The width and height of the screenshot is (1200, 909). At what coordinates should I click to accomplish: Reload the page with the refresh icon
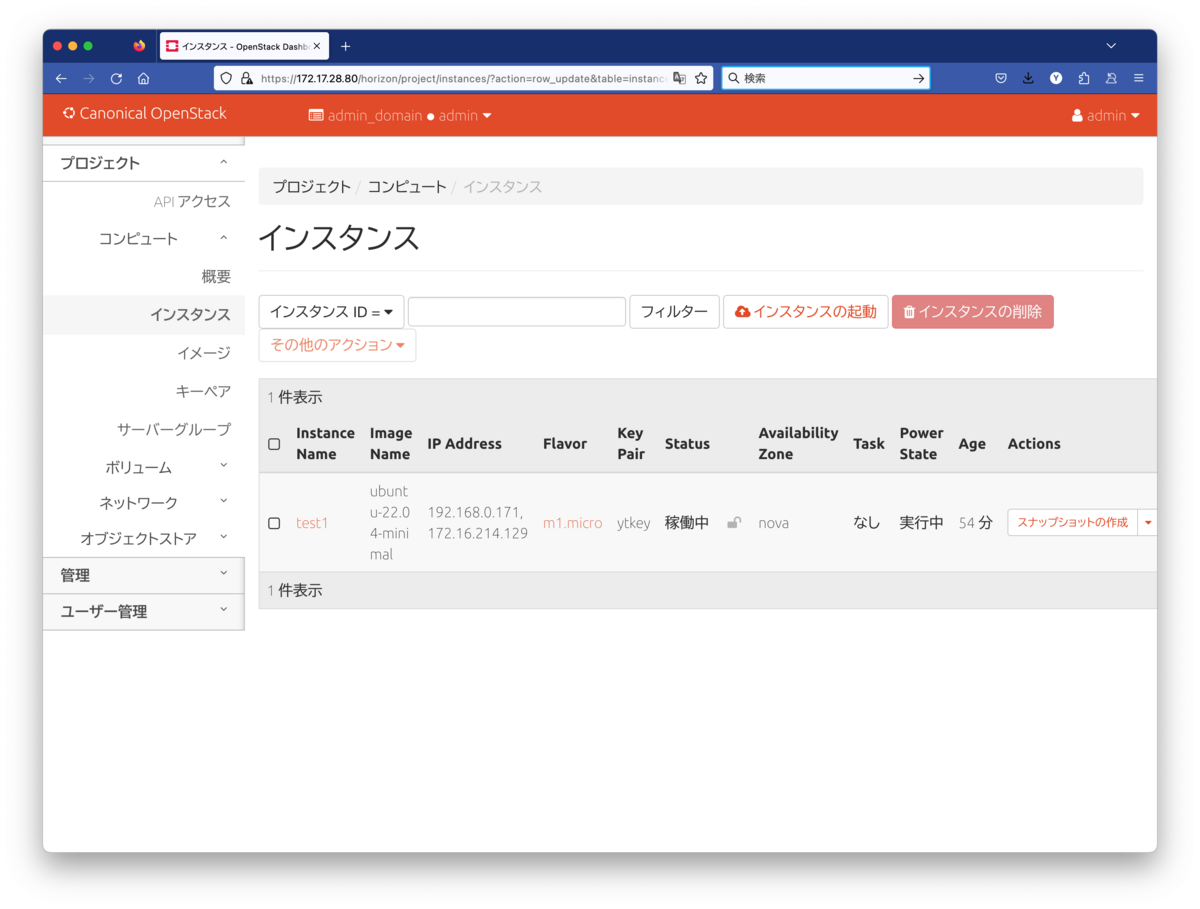pos(116,78)
